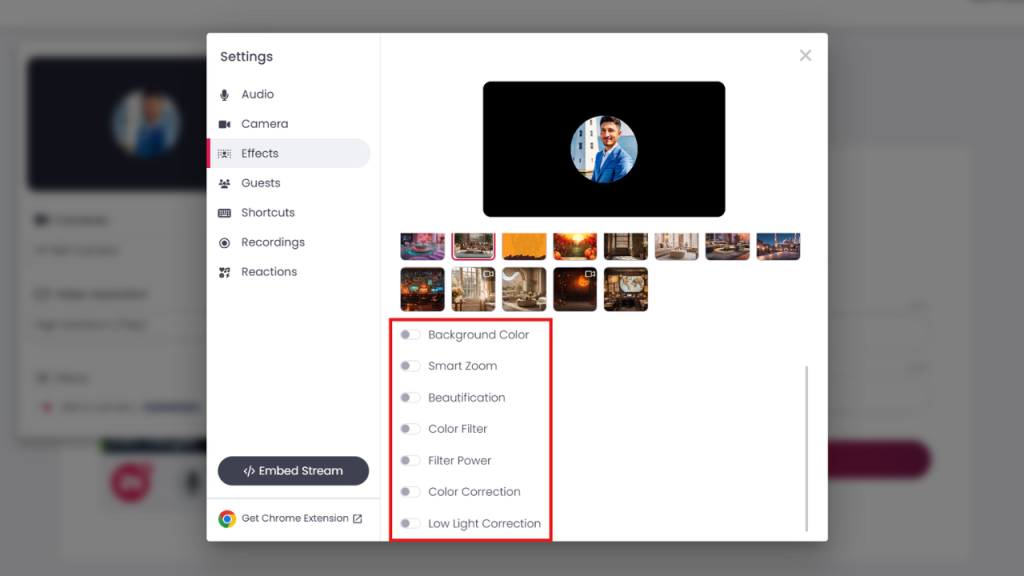
Task: Select the sunset landscape background thumbnail
Action: click(575, 245)
